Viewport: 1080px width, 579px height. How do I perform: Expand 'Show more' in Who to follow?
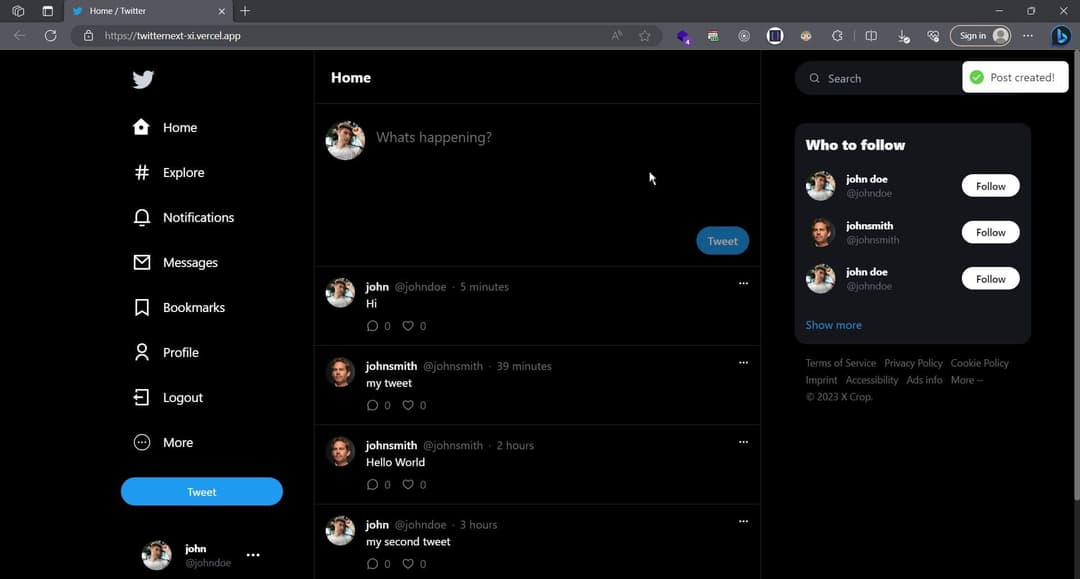tap(833, 324)
